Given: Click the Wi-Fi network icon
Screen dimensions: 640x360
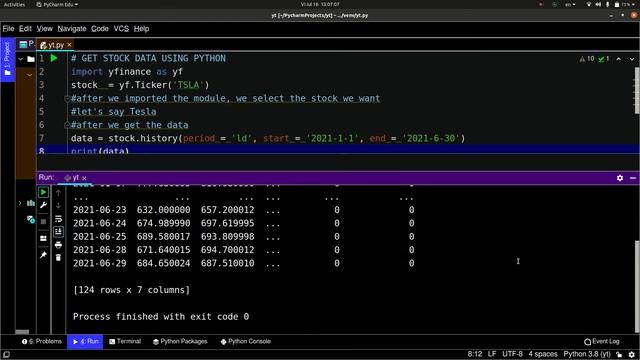Looking at the screenshot, I should (589, 4).
